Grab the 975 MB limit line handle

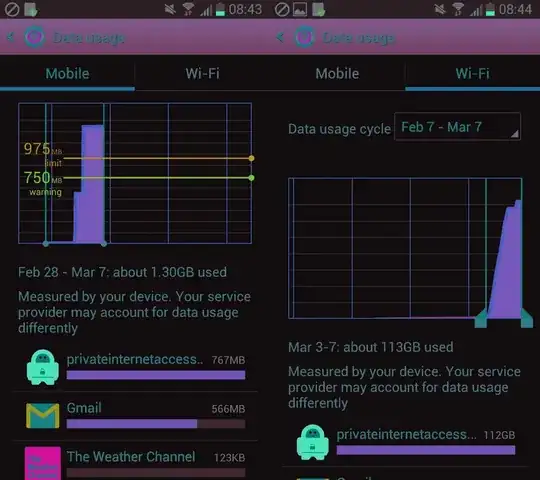click(x=251, y=158)
